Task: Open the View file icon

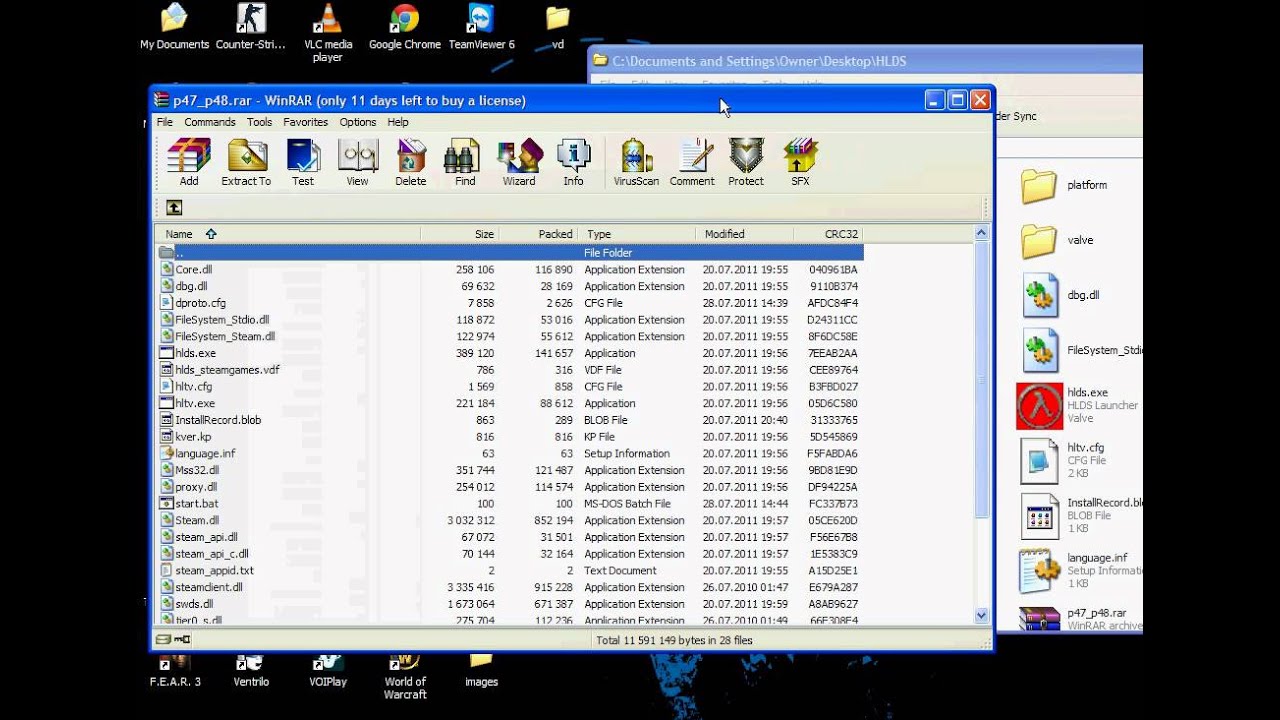Action: click(357, 163)
